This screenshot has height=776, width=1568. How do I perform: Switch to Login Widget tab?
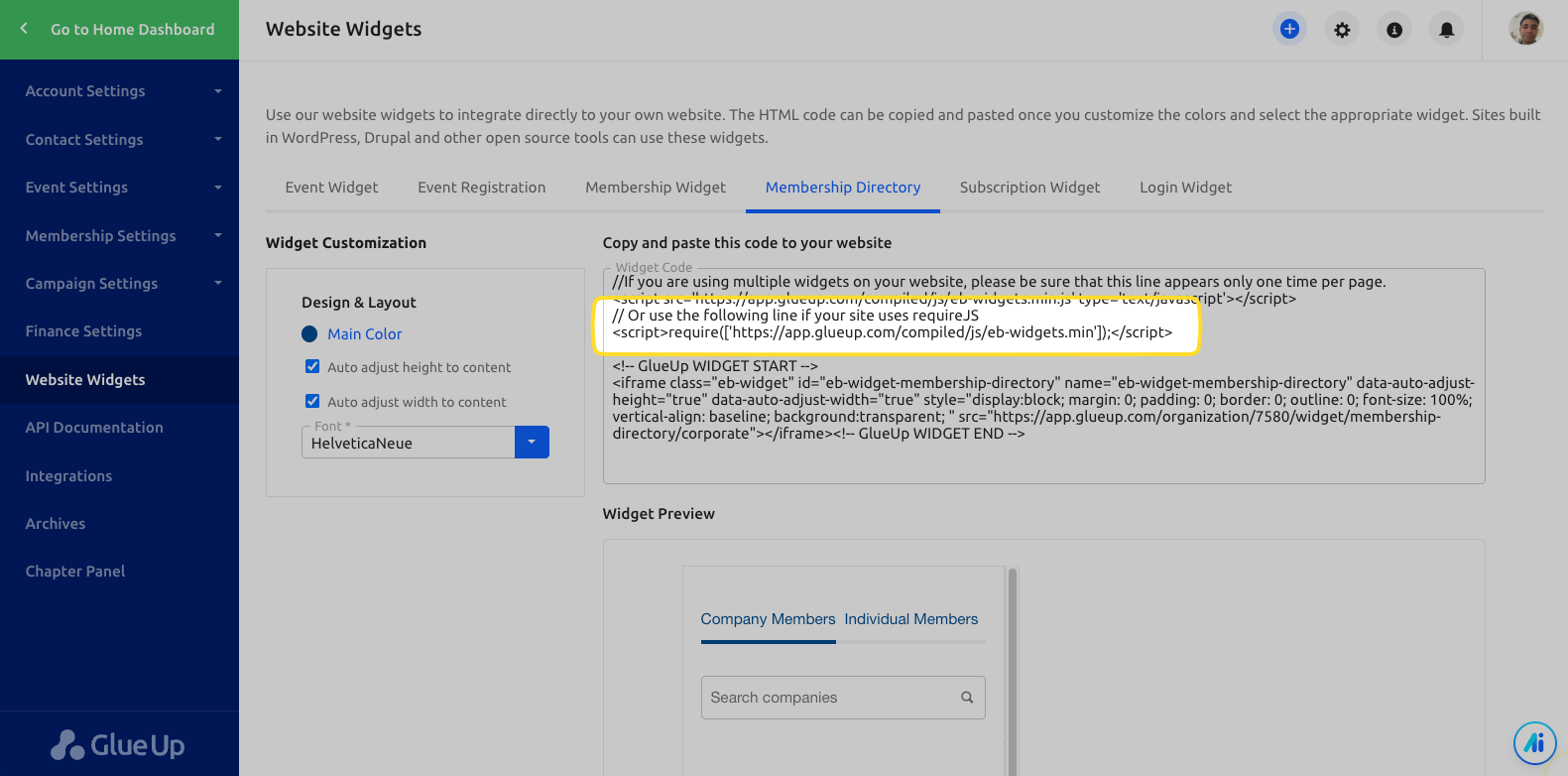[1185, 188]
